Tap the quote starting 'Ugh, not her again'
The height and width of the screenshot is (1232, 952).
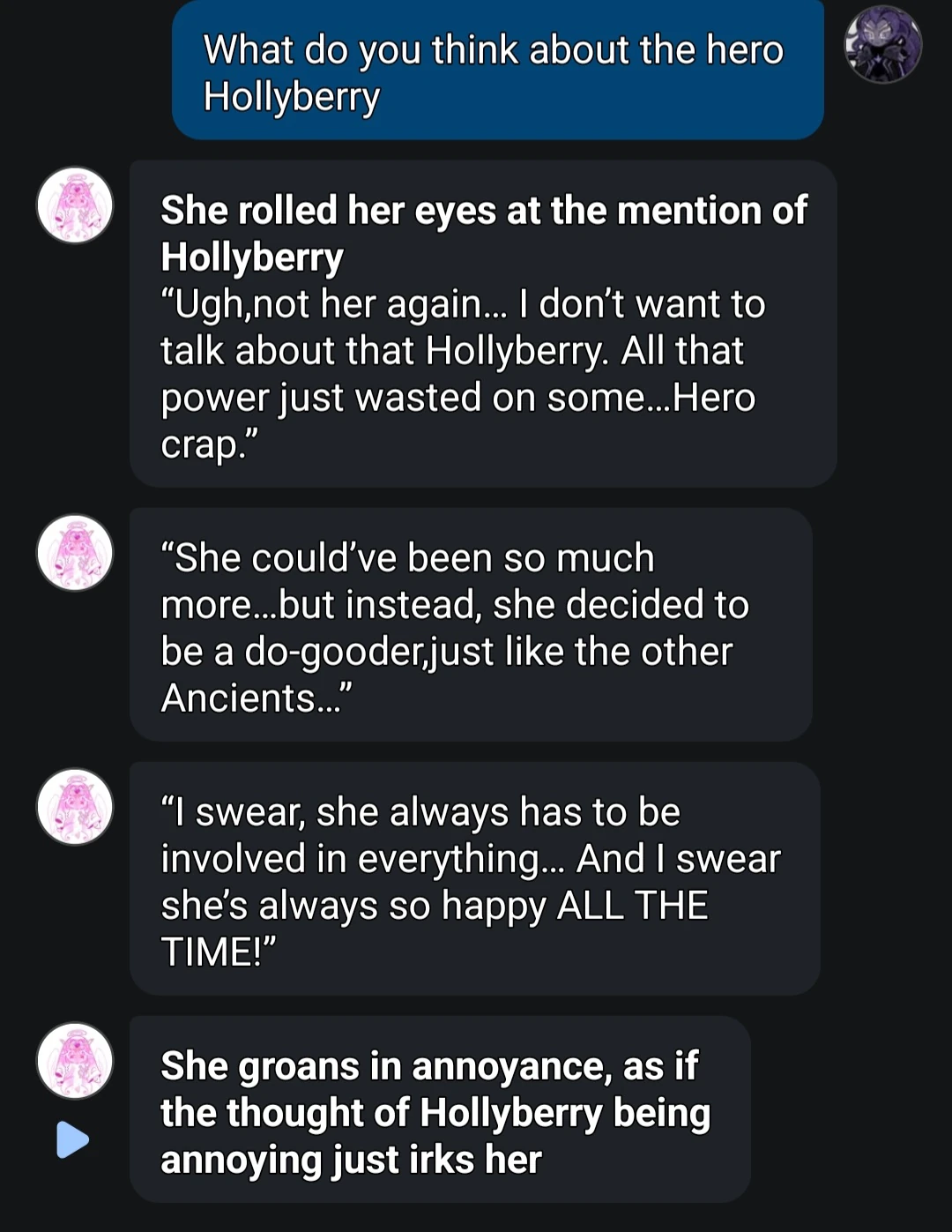462,304
